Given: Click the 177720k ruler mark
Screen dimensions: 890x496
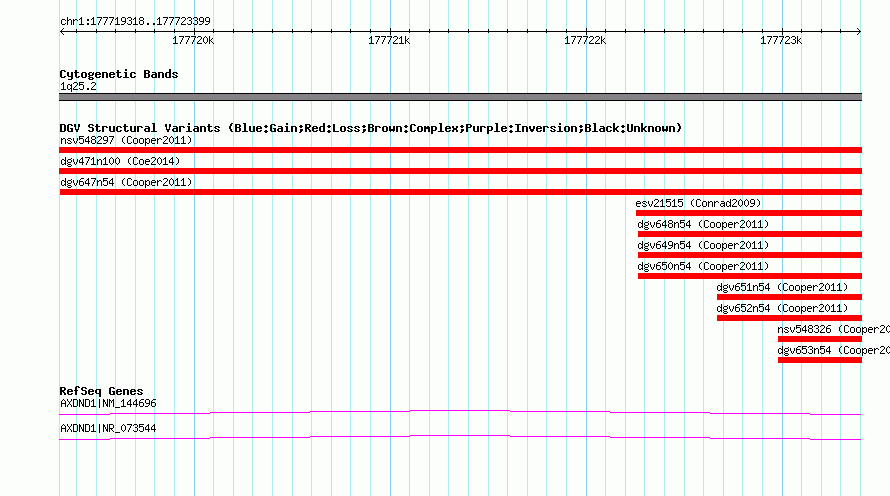Looking at the screenshot, I should [x=193, y=40].
